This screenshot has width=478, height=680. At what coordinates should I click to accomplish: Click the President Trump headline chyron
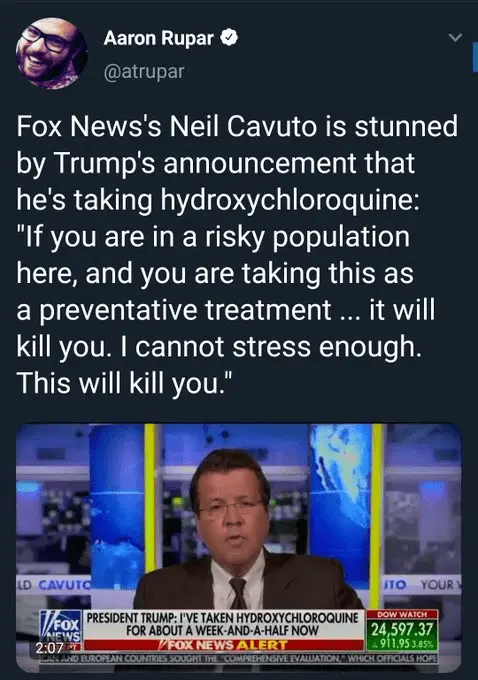pyautogui.click(x=223, y=624)
